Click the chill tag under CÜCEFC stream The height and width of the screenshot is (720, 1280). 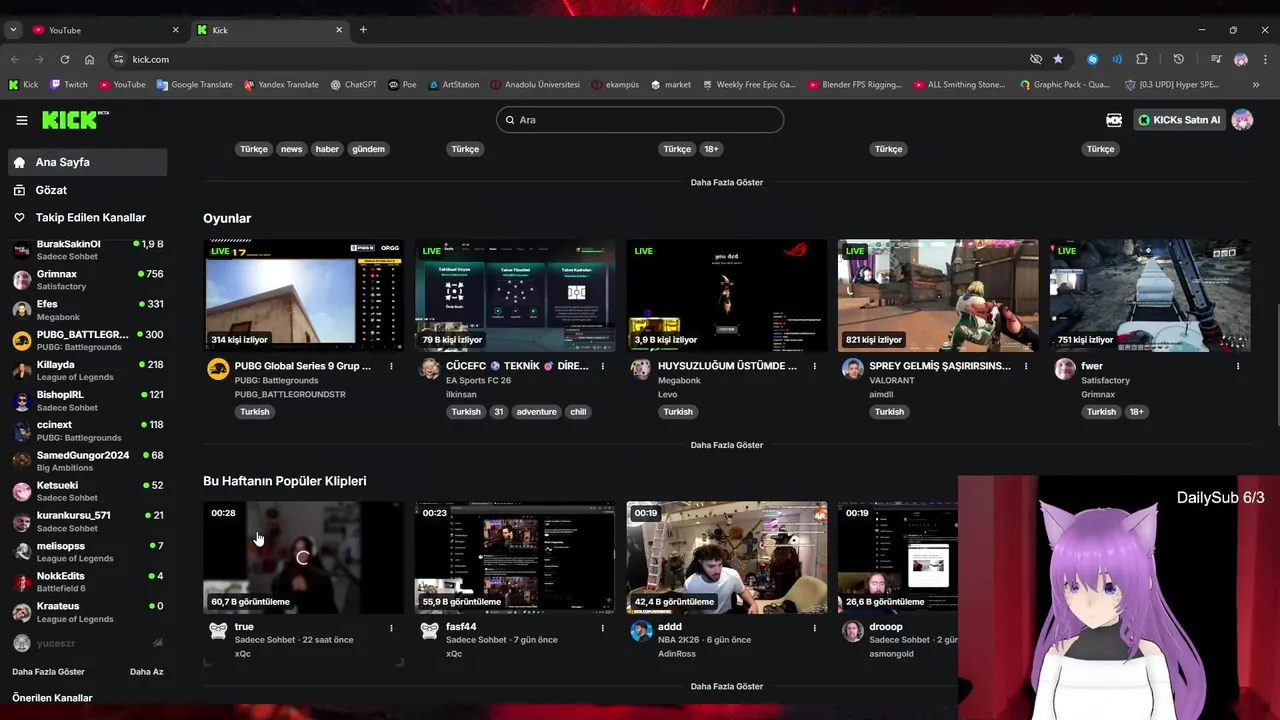(578, 412)
